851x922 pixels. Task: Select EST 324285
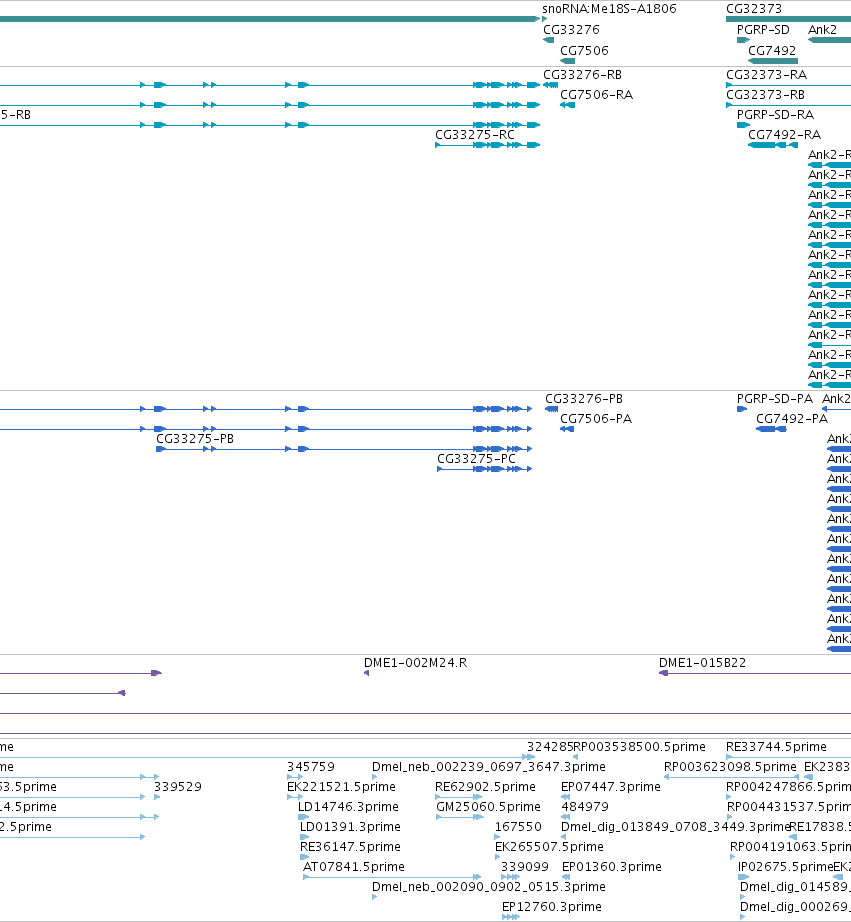click(x=550, y=747)
